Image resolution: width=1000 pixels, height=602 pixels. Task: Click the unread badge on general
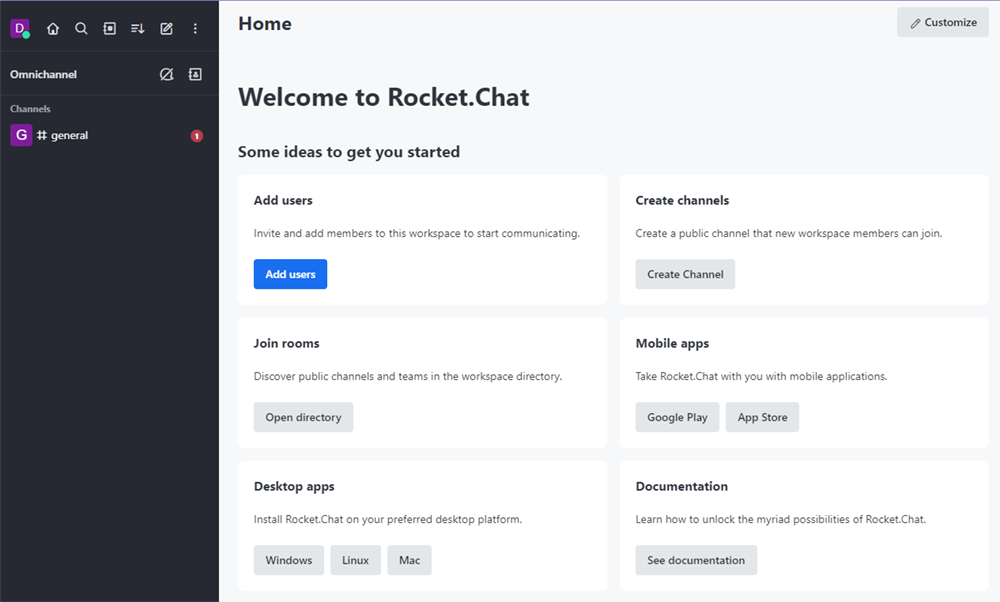coord(196,134)
